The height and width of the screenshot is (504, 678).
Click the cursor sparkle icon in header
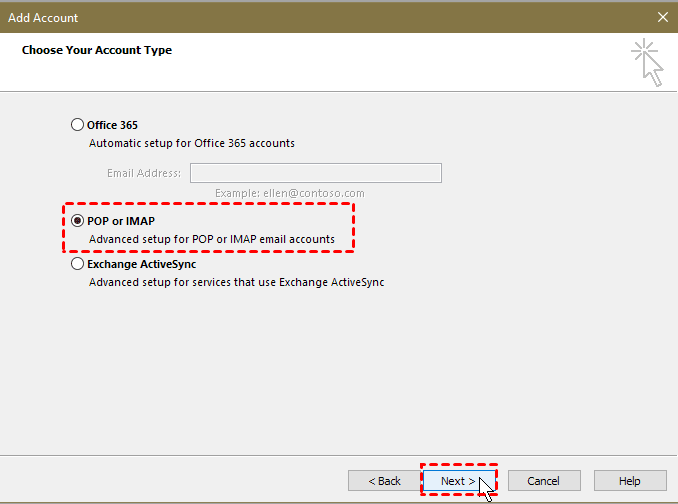[x=647, y=61]
